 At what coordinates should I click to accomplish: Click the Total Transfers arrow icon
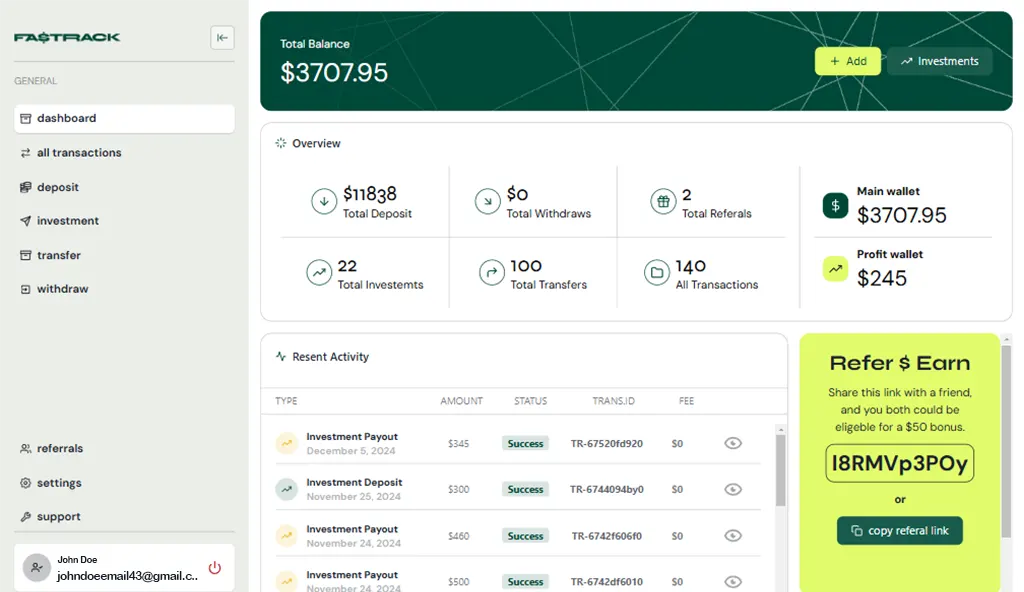pos(492,272)
